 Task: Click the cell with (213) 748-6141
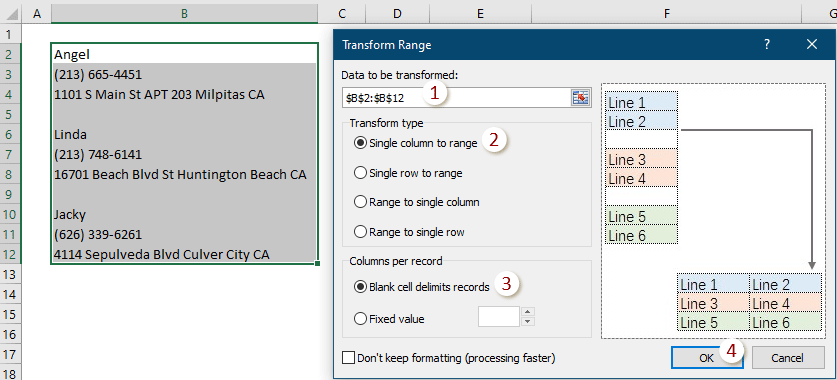[x=184, y=154]
